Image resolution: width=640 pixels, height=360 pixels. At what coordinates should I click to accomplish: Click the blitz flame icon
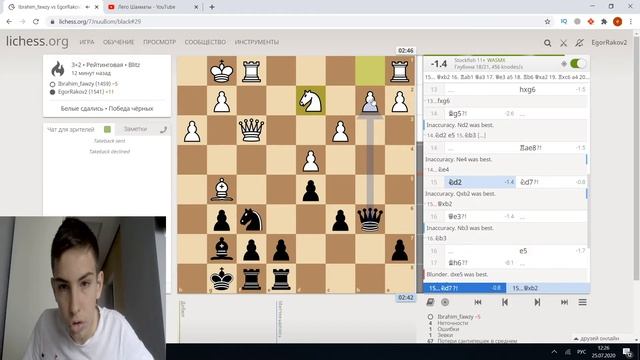pos(58,69)
